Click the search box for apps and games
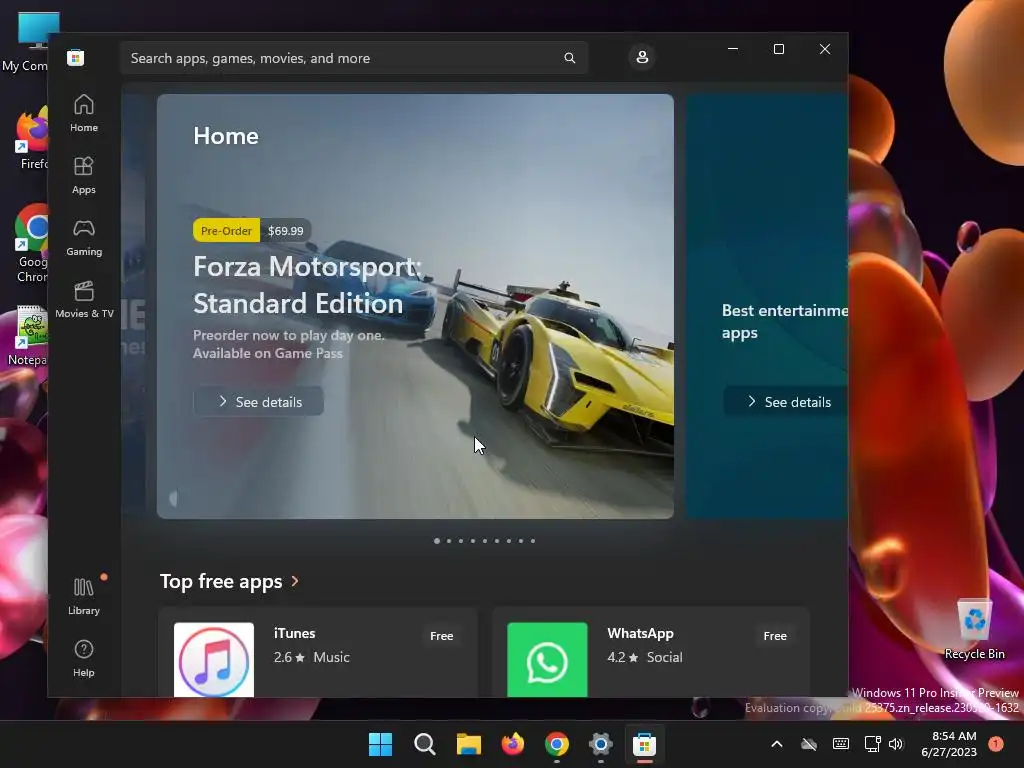 tap(354, 58)
